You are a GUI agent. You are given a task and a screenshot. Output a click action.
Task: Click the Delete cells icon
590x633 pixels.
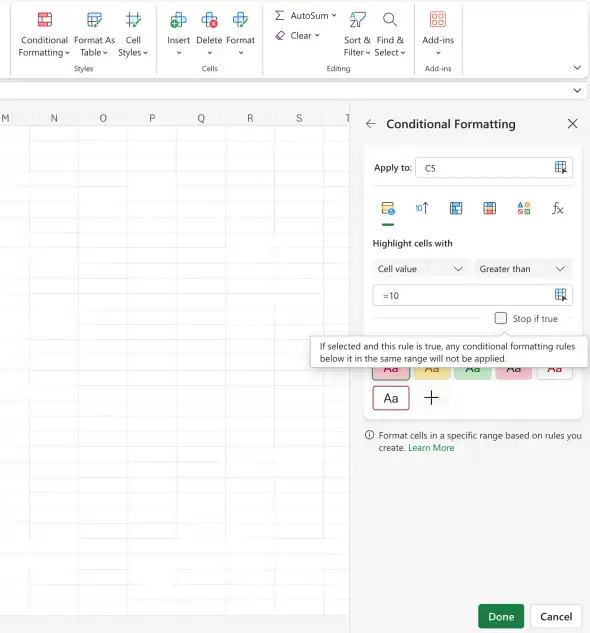pyautogui.click(x=209, y=20)
